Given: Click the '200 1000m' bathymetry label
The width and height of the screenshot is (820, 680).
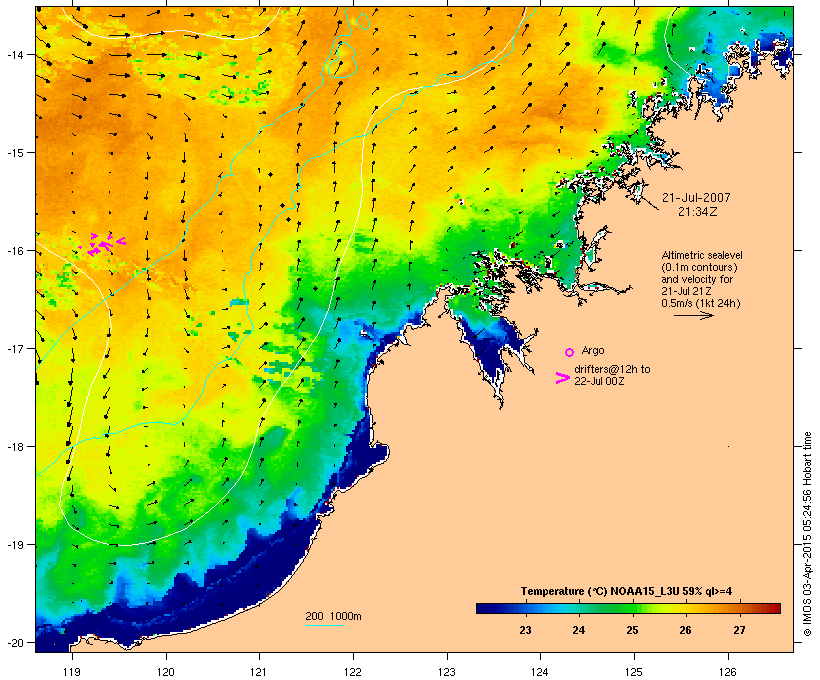Looking at the screenshot, I should click(x=333, y=616).
